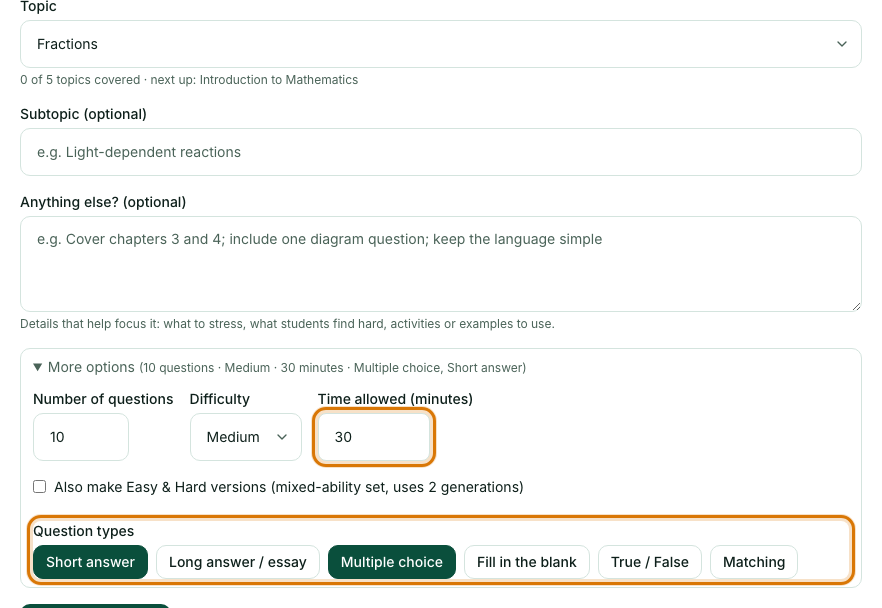The width and height of the screenshot is (882, 608).
Task: Select the Matching question type
Action: (x=754, y=562)
